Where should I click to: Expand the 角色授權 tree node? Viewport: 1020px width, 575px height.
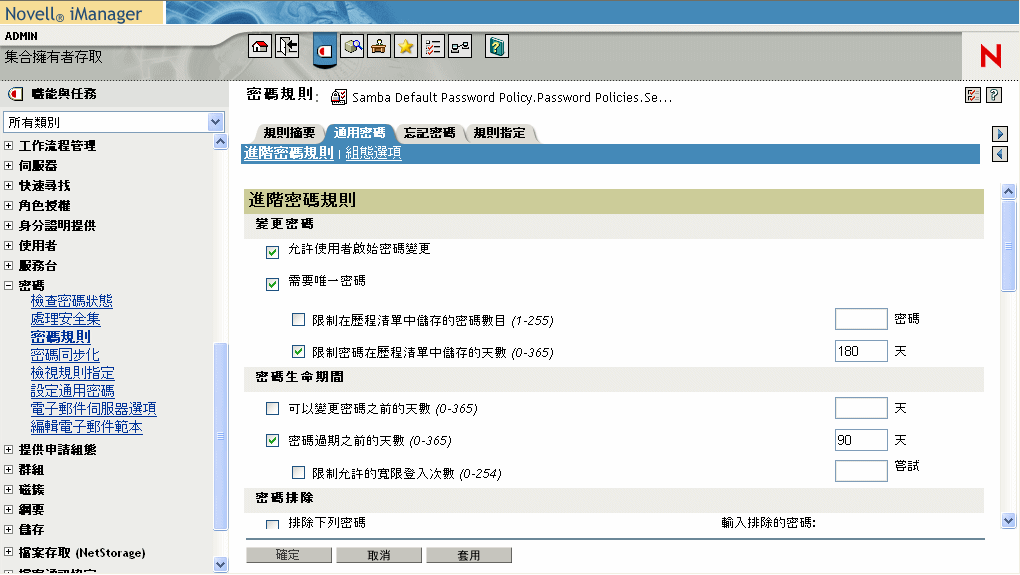coord(8,206)
